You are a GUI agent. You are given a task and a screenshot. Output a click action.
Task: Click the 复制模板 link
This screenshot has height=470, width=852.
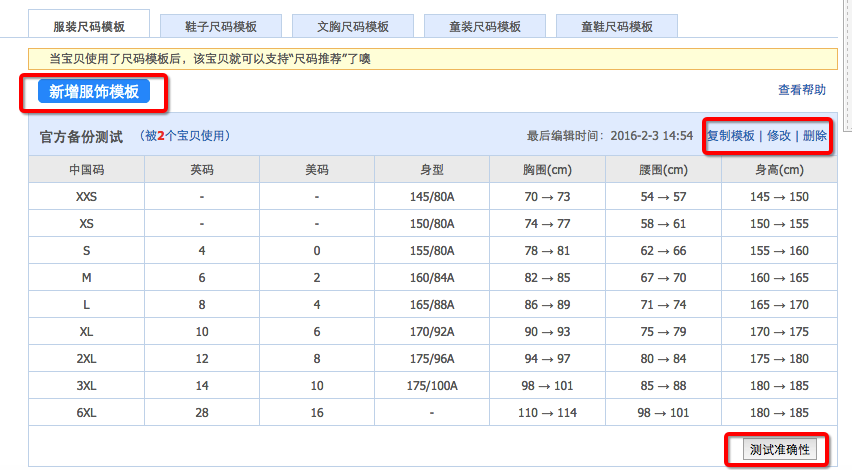tap(730, 135)
